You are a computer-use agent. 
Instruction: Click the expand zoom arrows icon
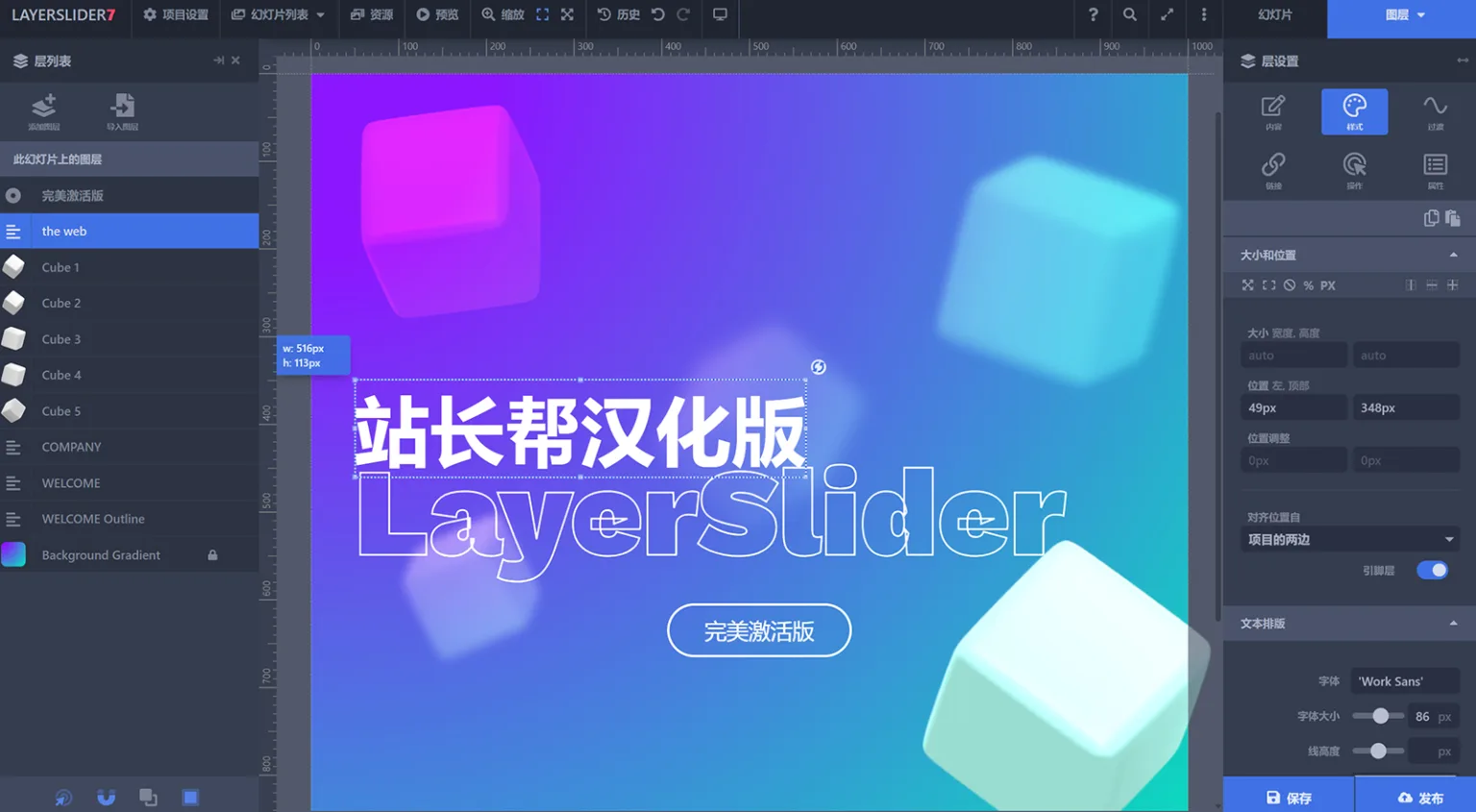pyautogui.click(x=567, y=14)
